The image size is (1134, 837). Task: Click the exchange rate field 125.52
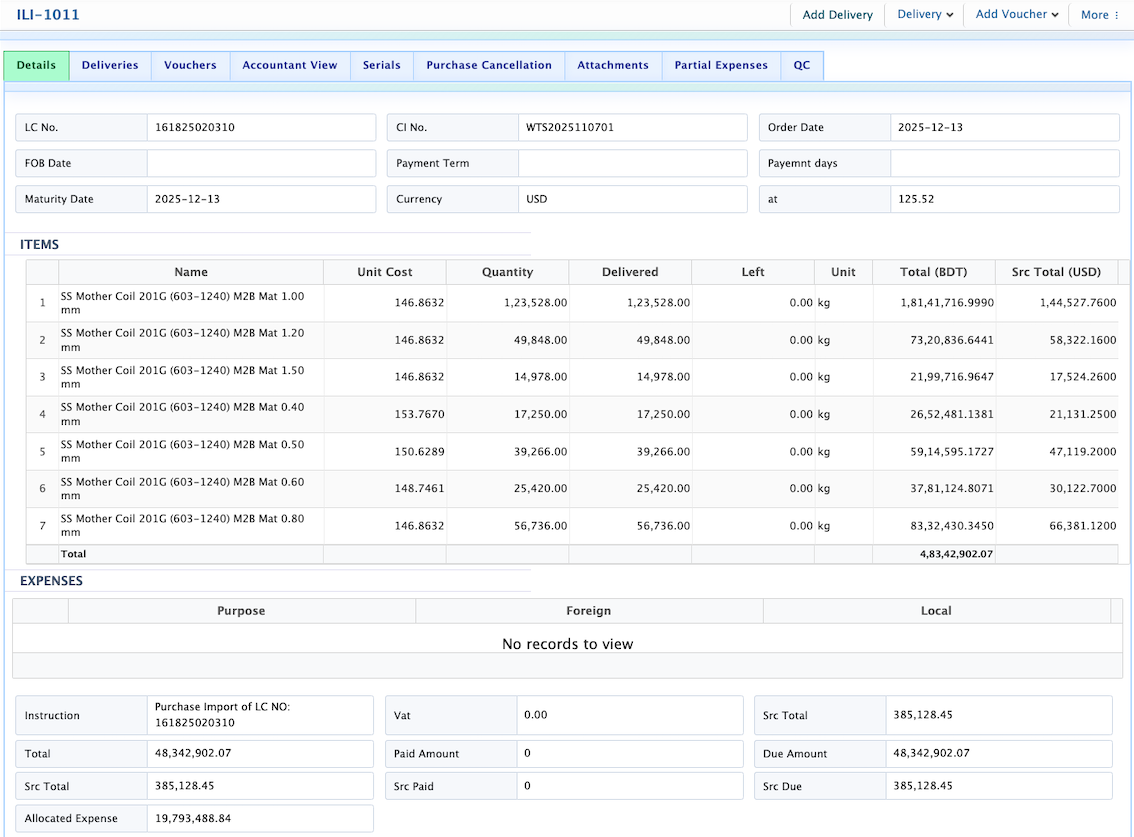click(x=1005, y=199)
